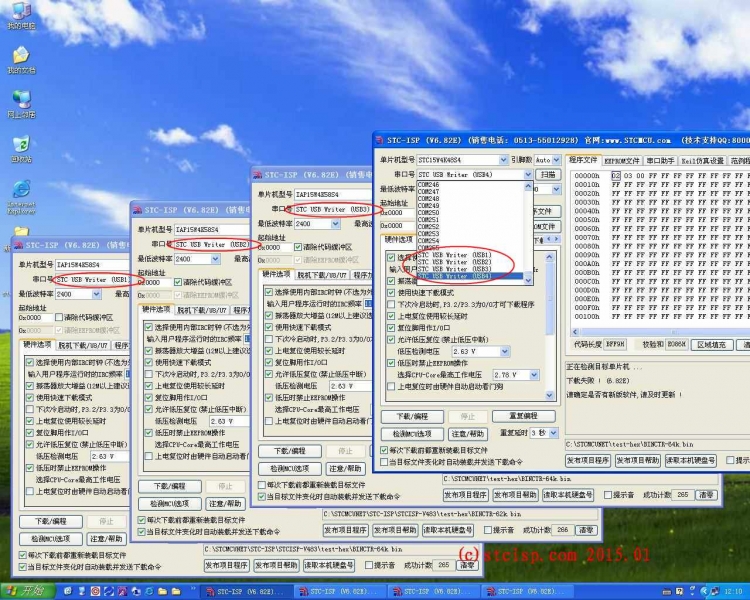Enable 提示音 checkbox in USB1 window
Screen dimensions: 750x600
[369, 565]
